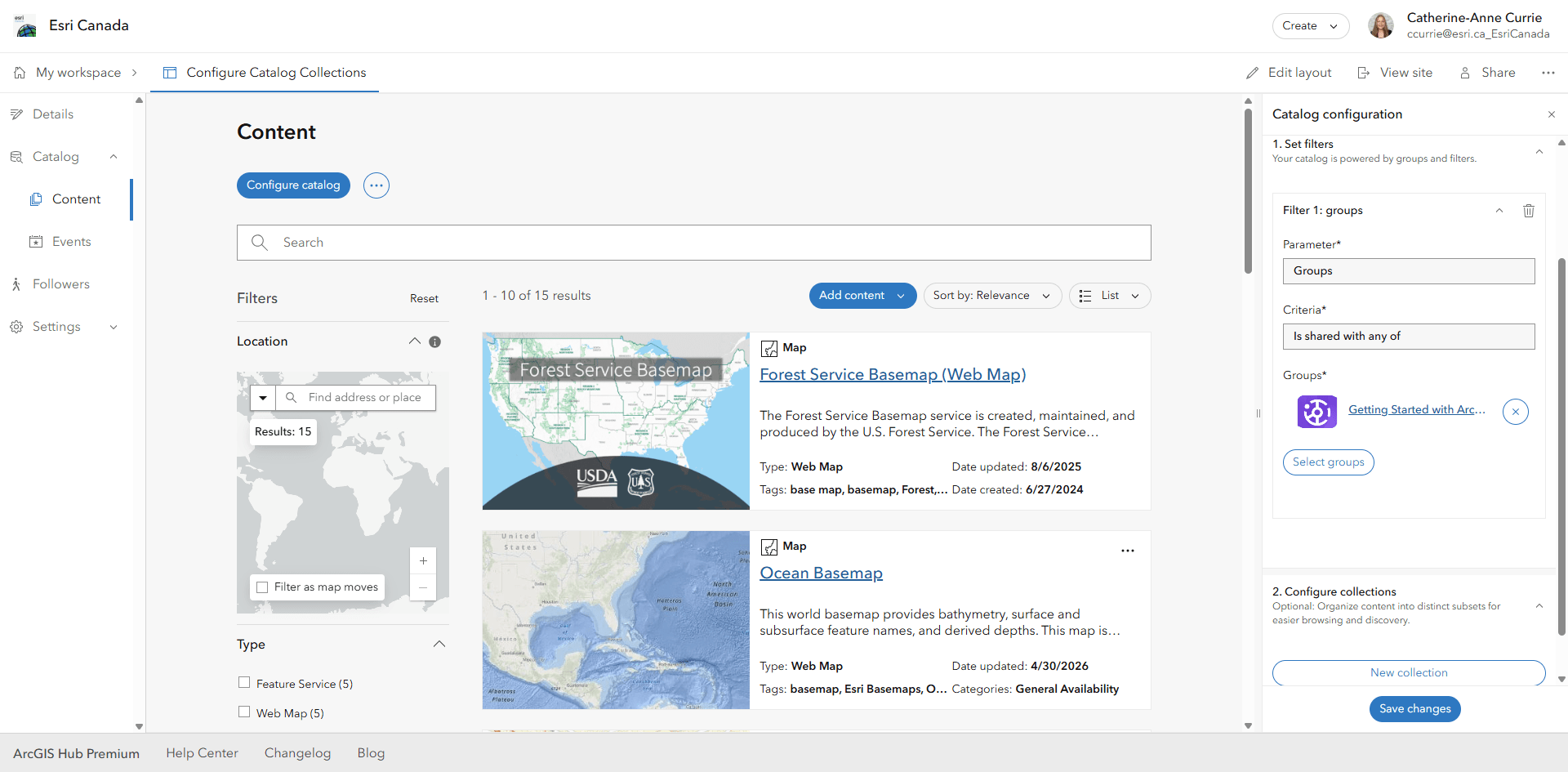
Task: Collapse the Location filter section
Action: pyautogui.click(x=415, y=341)
